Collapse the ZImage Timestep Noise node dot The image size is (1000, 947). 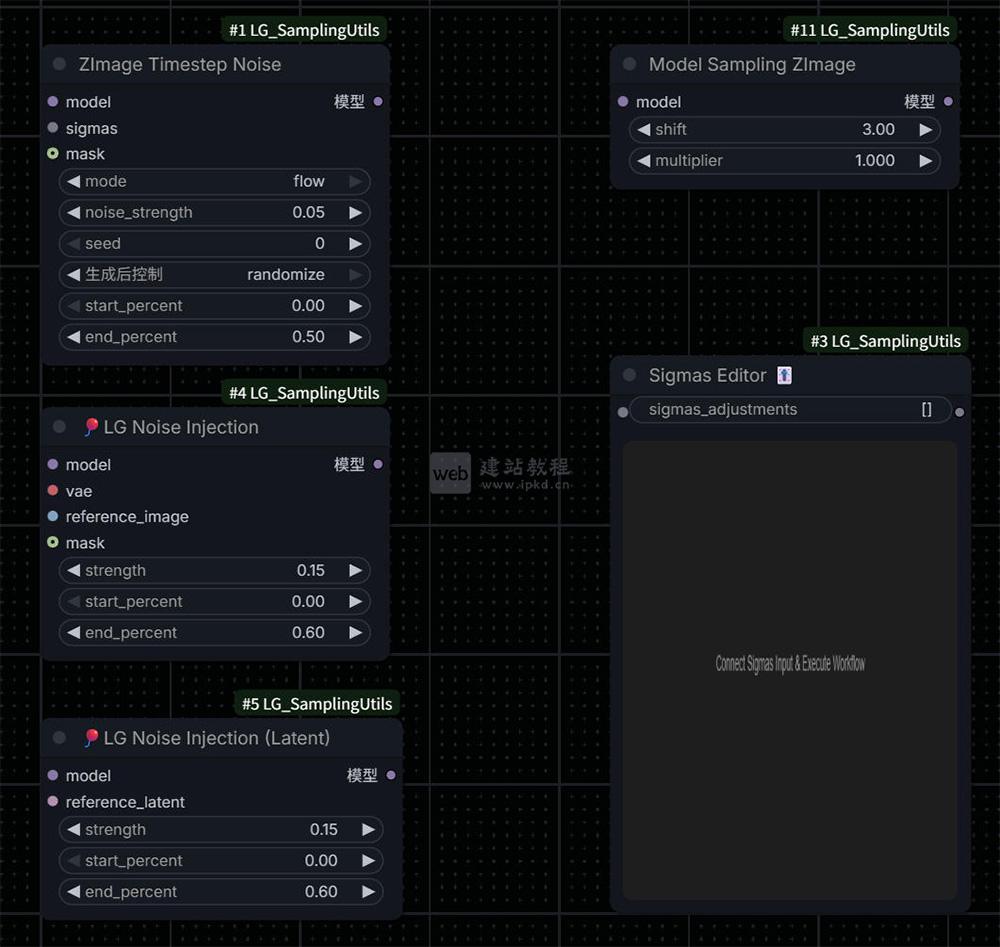[x=59, y=65]
